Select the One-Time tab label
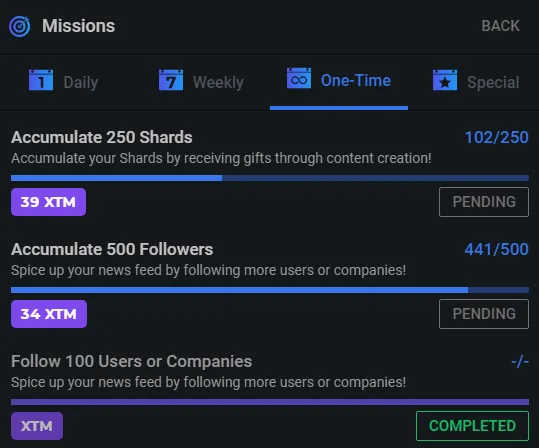This screenshot has width=539, height=448. (355, 80)
